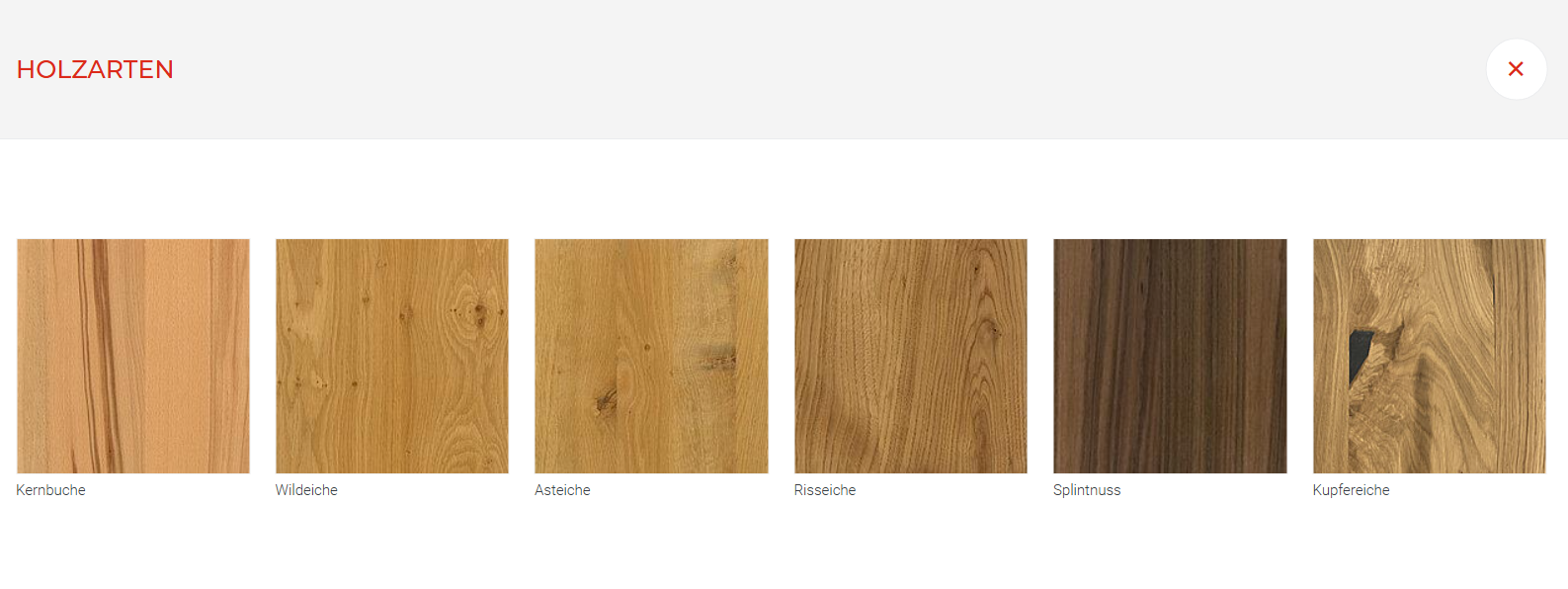Select the Risseiche caption text

click(x=825, y=490)
